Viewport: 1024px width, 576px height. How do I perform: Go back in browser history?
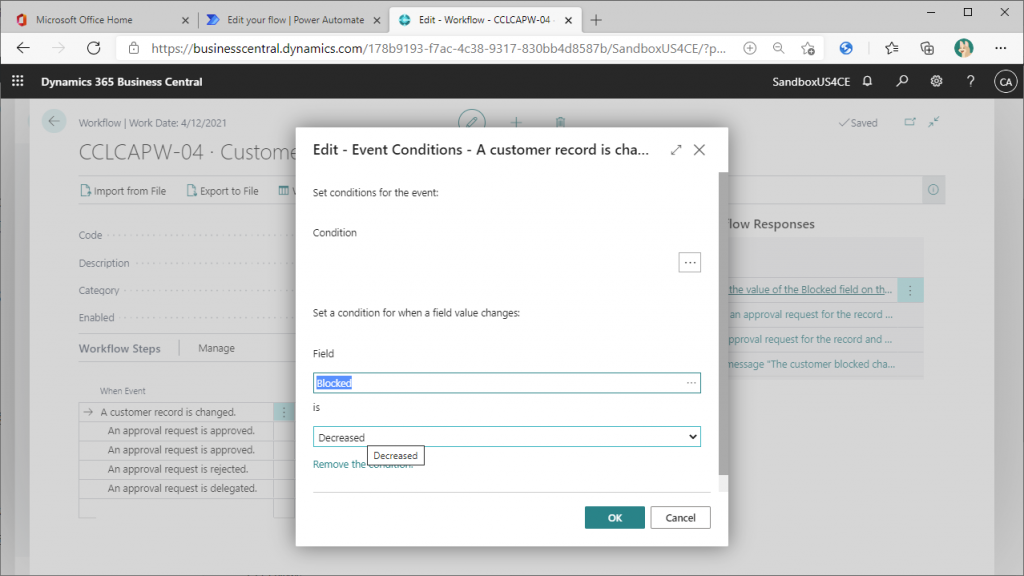24,48
